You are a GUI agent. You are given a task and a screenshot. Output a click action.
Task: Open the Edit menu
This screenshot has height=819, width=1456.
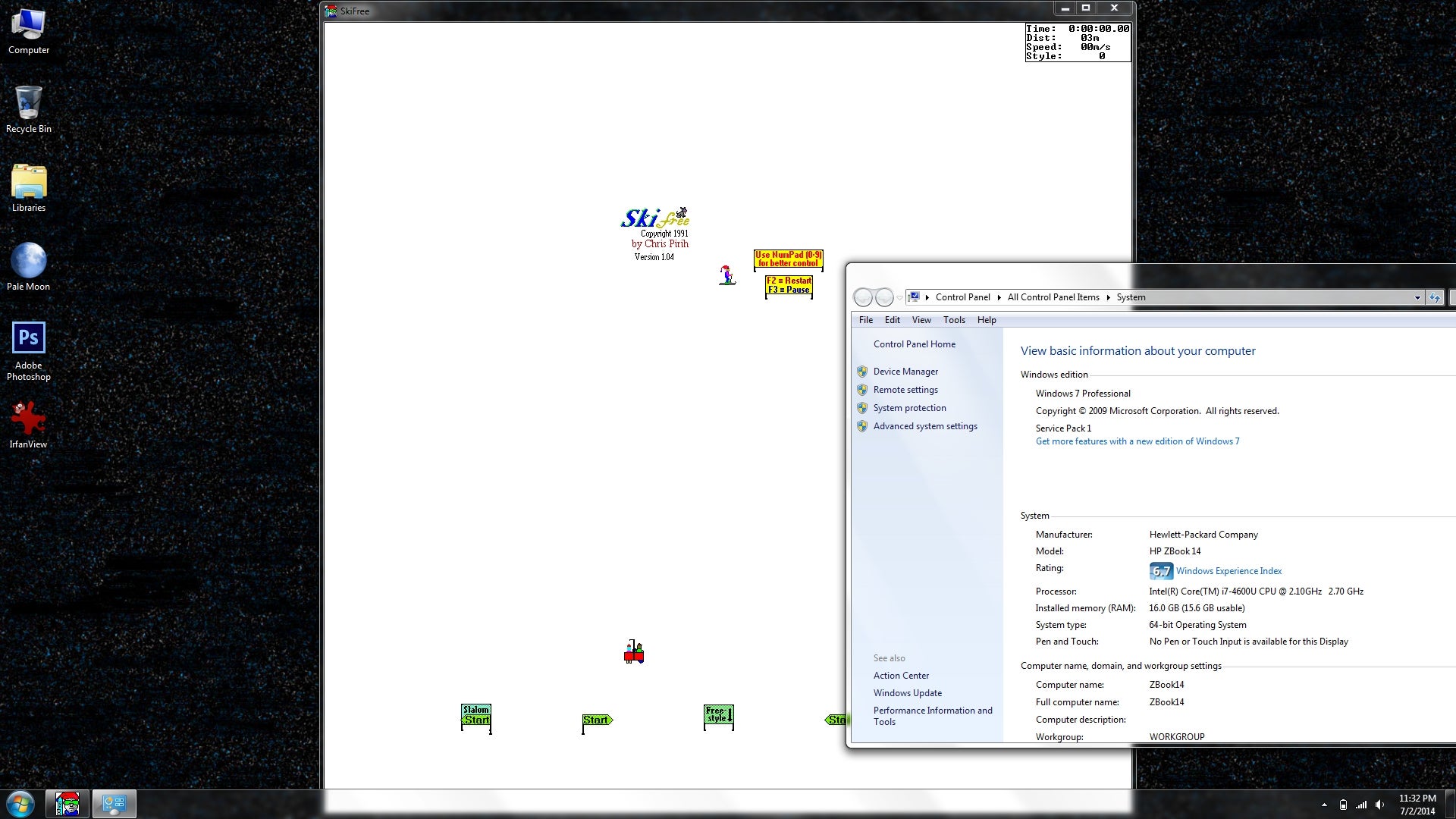pos(892,320)
